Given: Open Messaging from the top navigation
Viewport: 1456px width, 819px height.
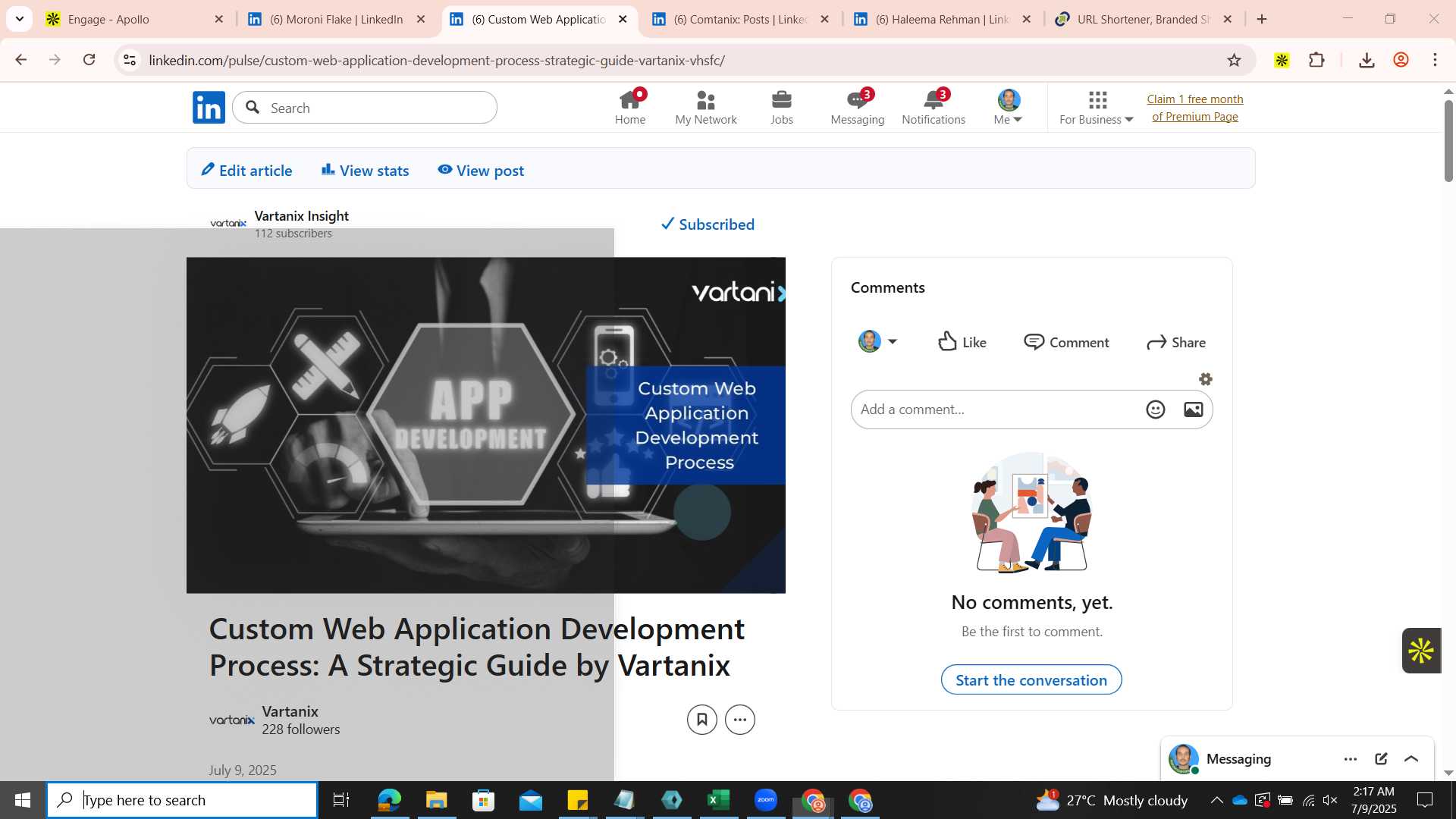Looking at the screenshot, I should (858, 108).
